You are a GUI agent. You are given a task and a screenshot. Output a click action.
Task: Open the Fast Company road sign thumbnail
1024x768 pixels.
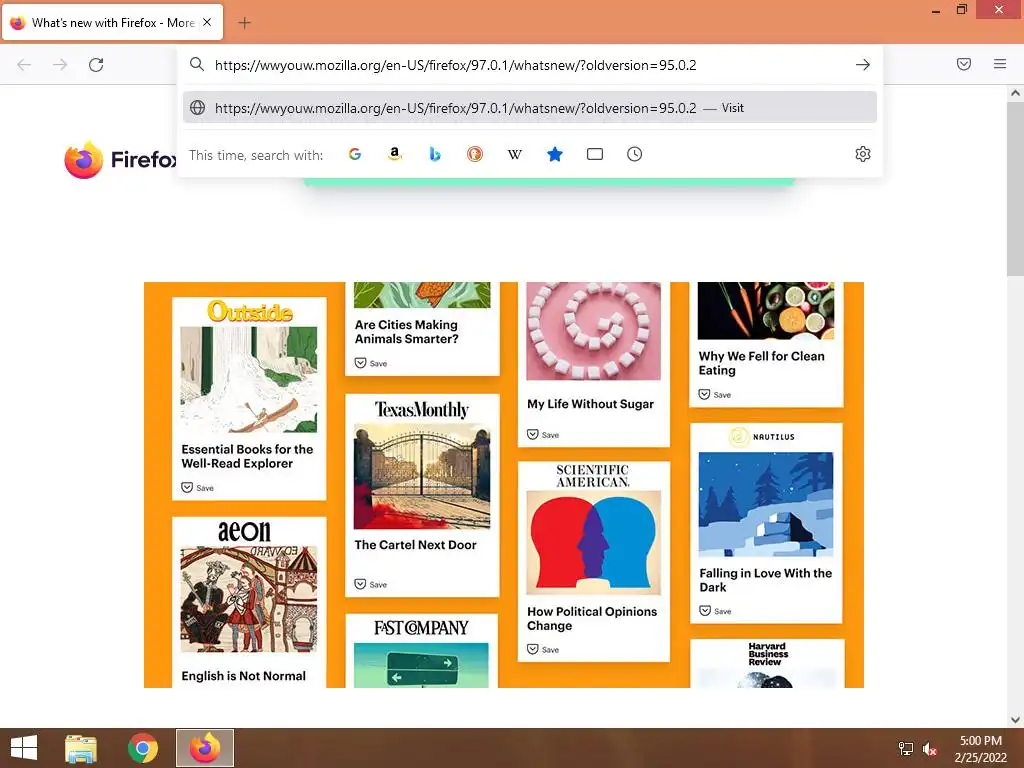pyautogui.click(x=421, y=665)
